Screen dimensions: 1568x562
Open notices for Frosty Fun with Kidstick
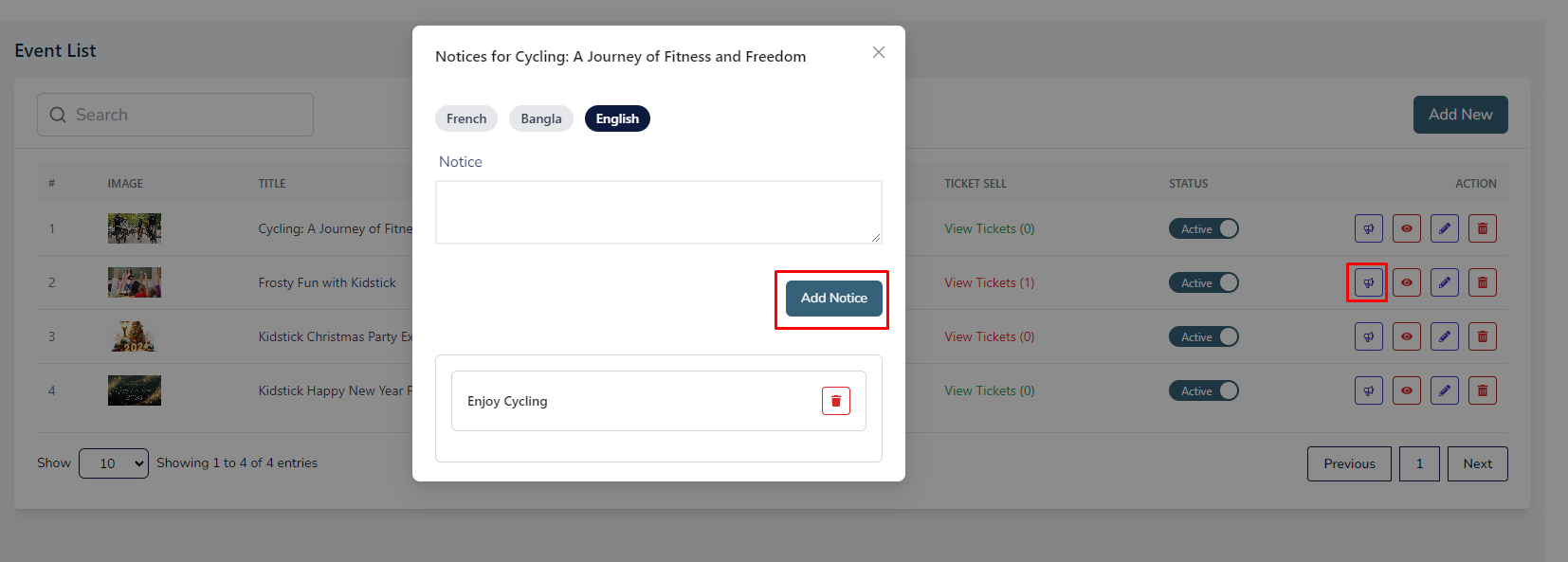[x=1368, y=282]
